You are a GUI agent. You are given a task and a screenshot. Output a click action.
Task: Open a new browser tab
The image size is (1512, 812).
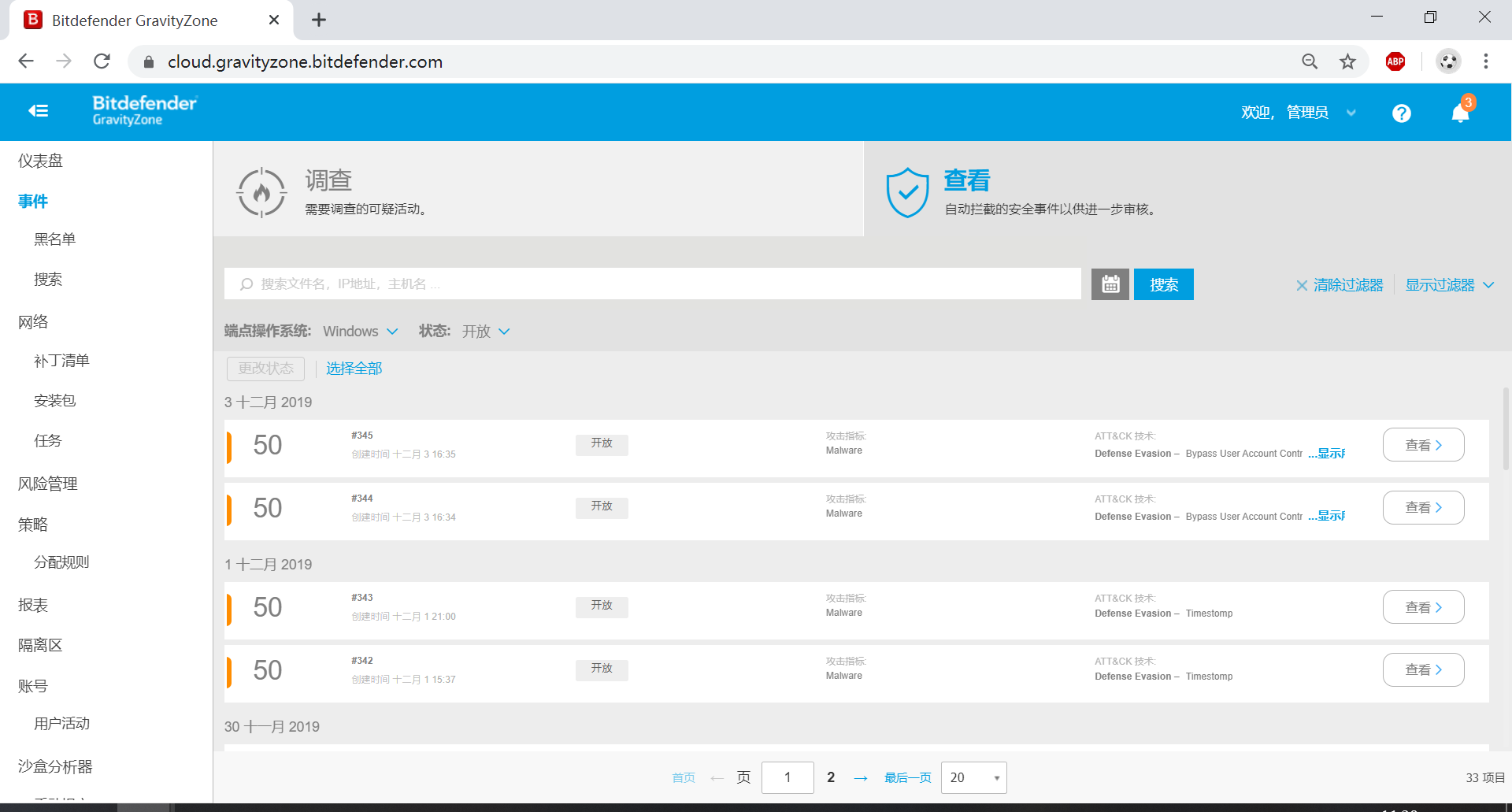(x=319, y=20)
